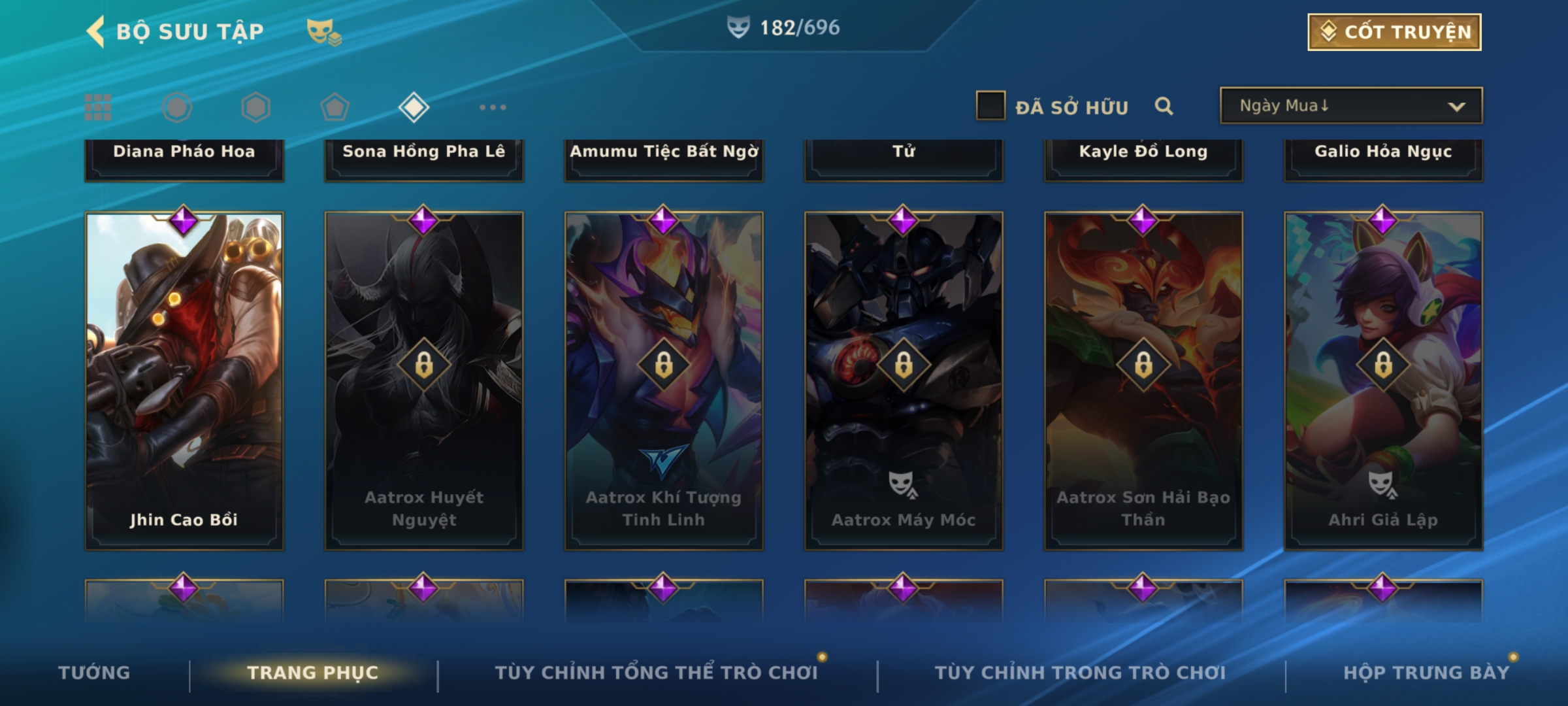Open more filters via three dots

[x=493, y=107]
